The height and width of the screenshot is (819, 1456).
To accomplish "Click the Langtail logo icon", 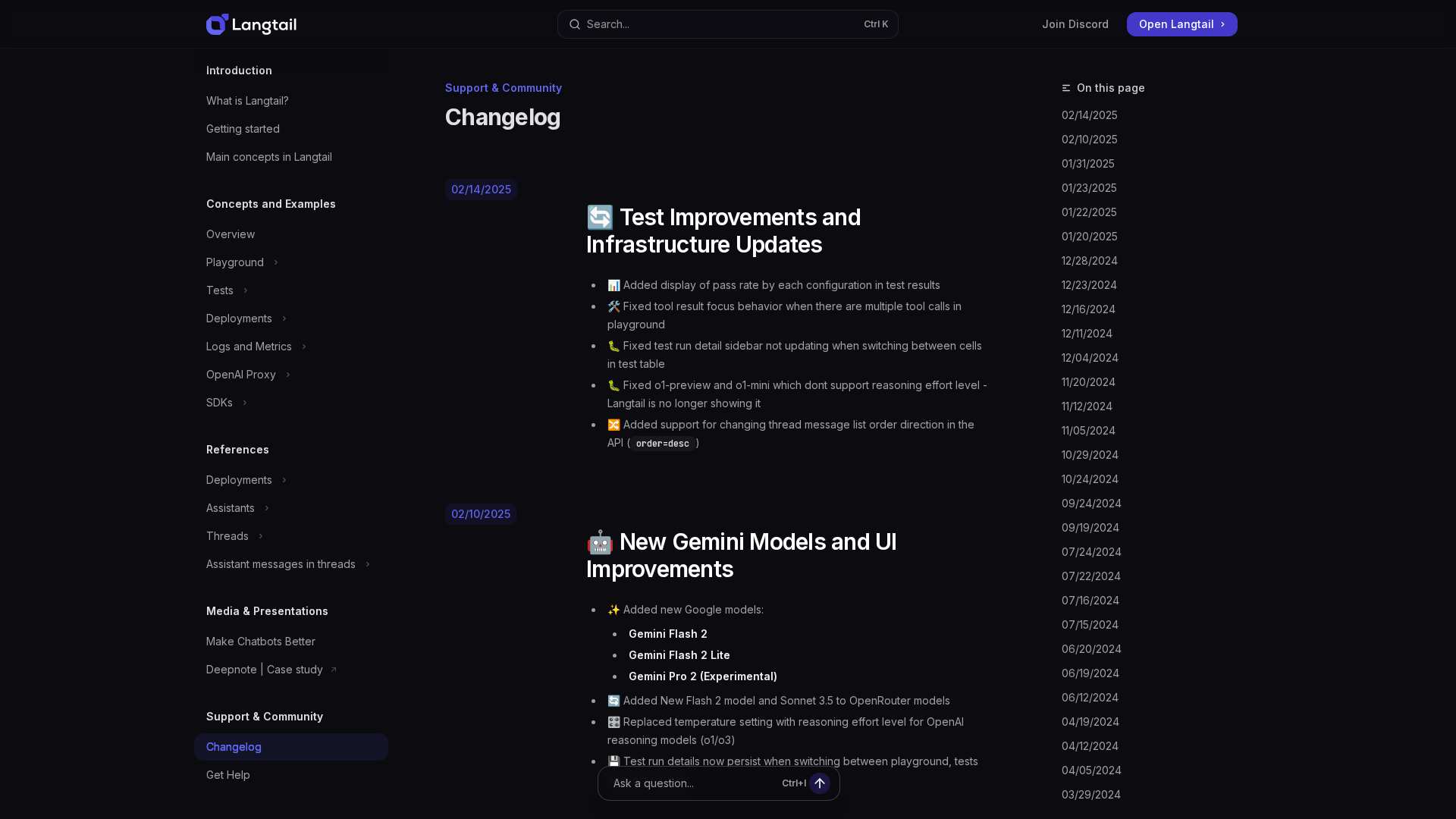I will 217,24.
